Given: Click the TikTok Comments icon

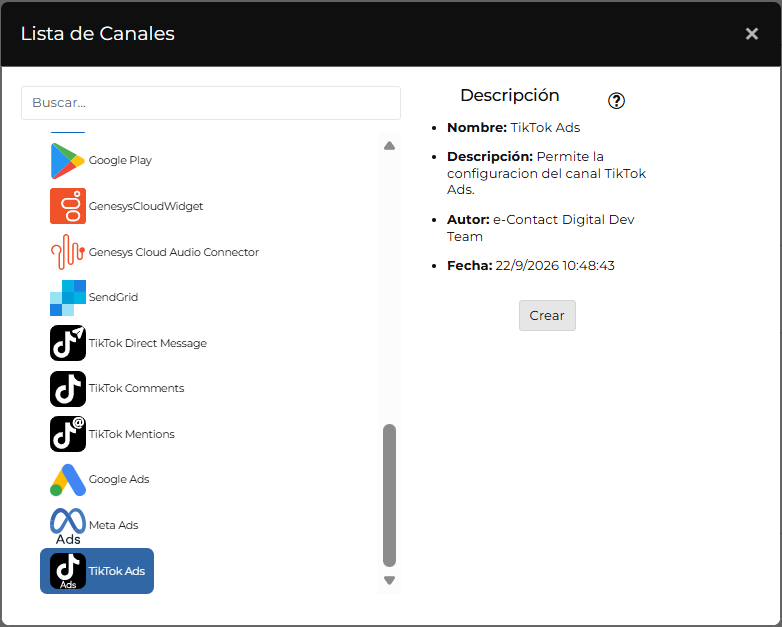Looking at the screenshot, I should click(x=68, y=389).
